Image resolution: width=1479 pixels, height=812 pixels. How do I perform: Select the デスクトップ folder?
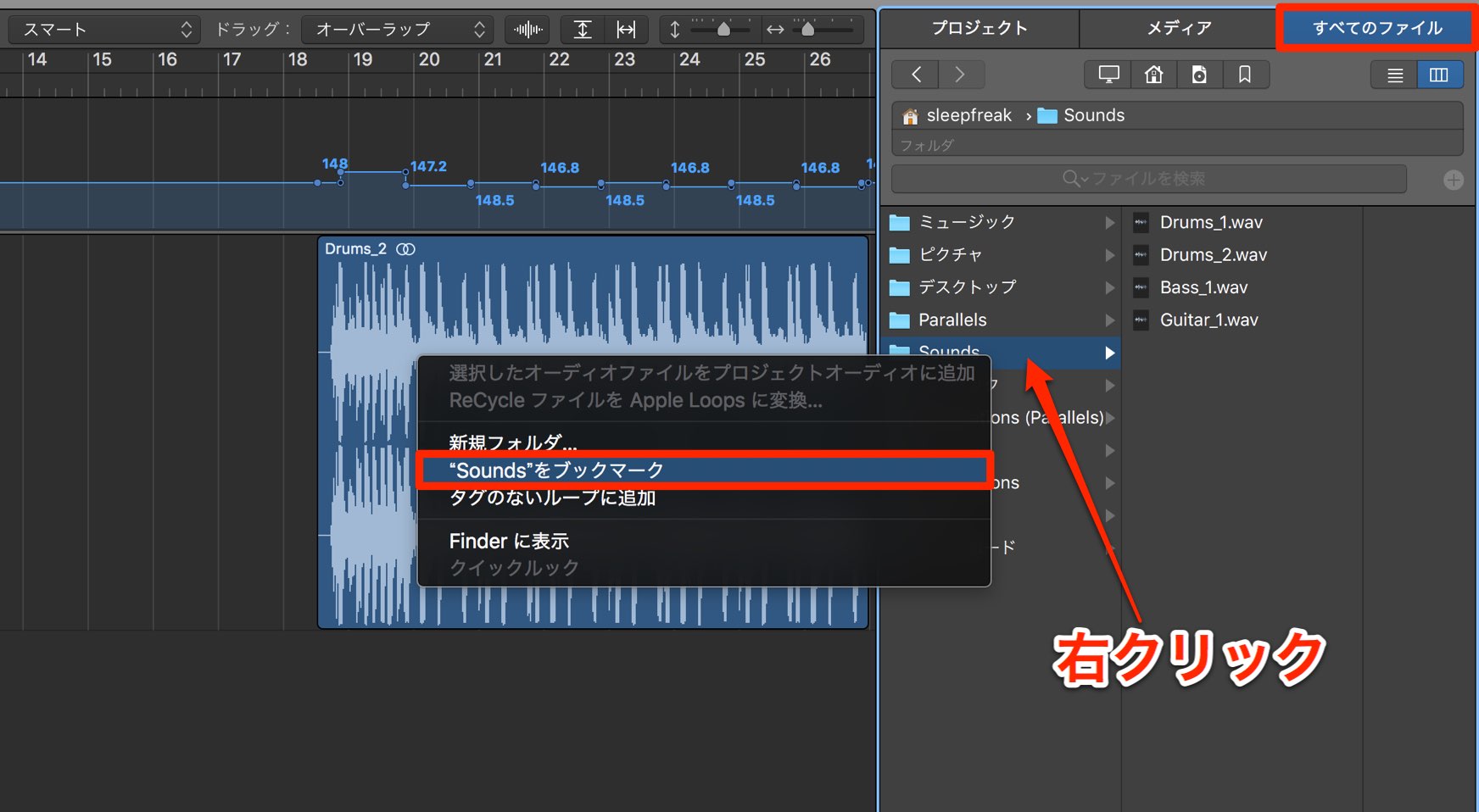1000,287
